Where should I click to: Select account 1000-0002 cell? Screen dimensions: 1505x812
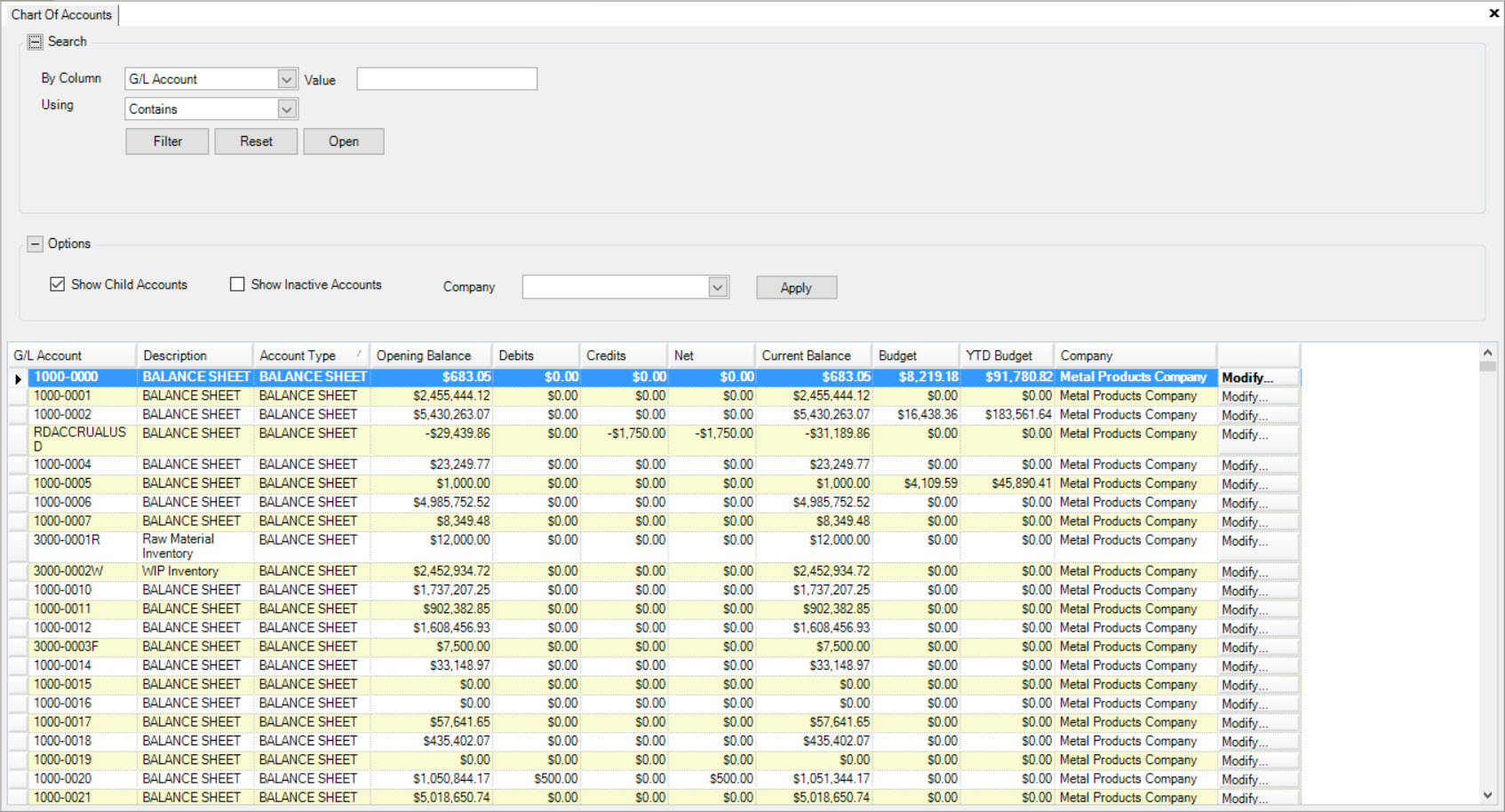tap(83, 415)
